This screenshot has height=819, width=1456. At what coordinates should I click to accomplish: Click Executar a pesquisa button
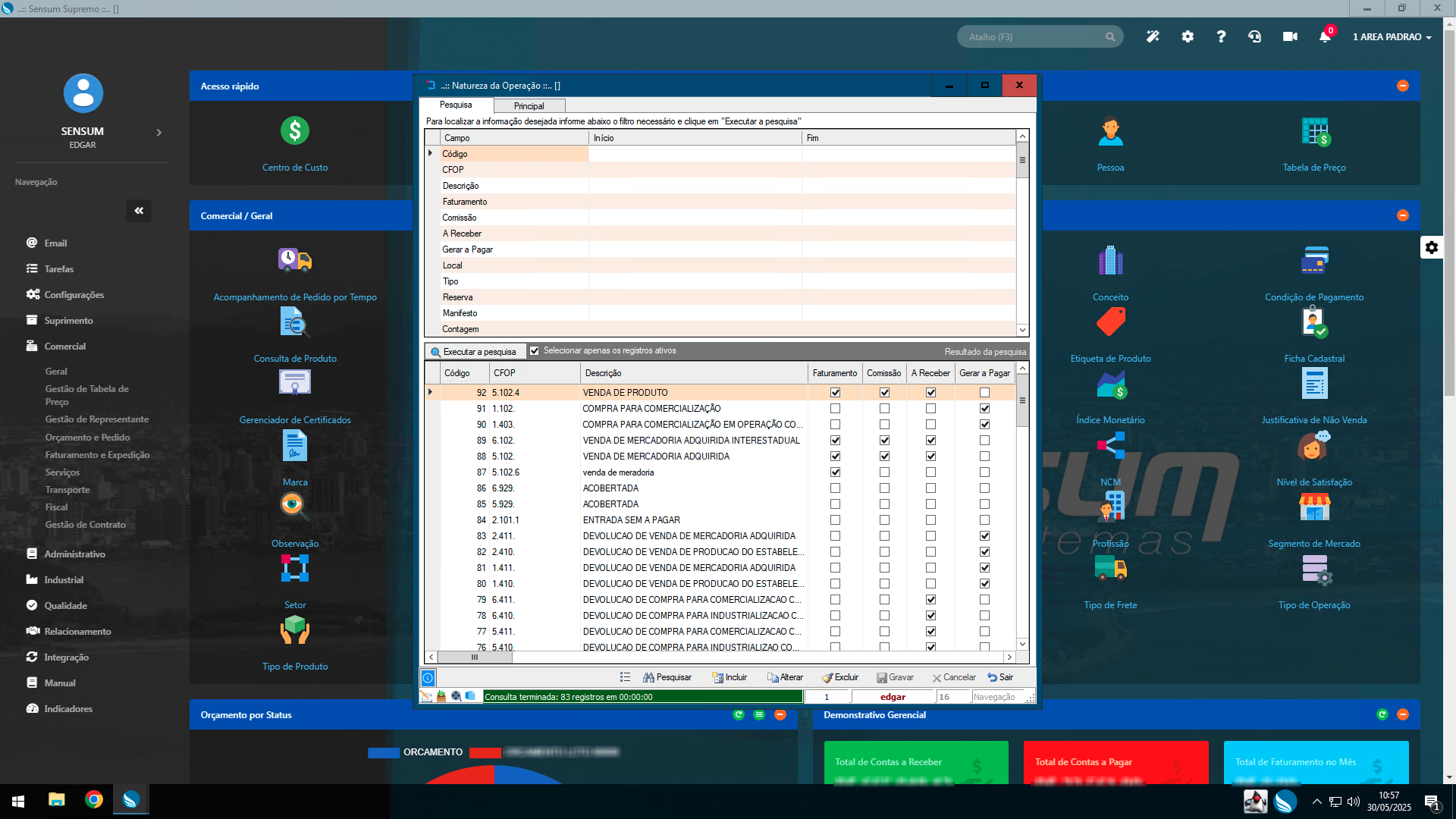click(474, 352)
